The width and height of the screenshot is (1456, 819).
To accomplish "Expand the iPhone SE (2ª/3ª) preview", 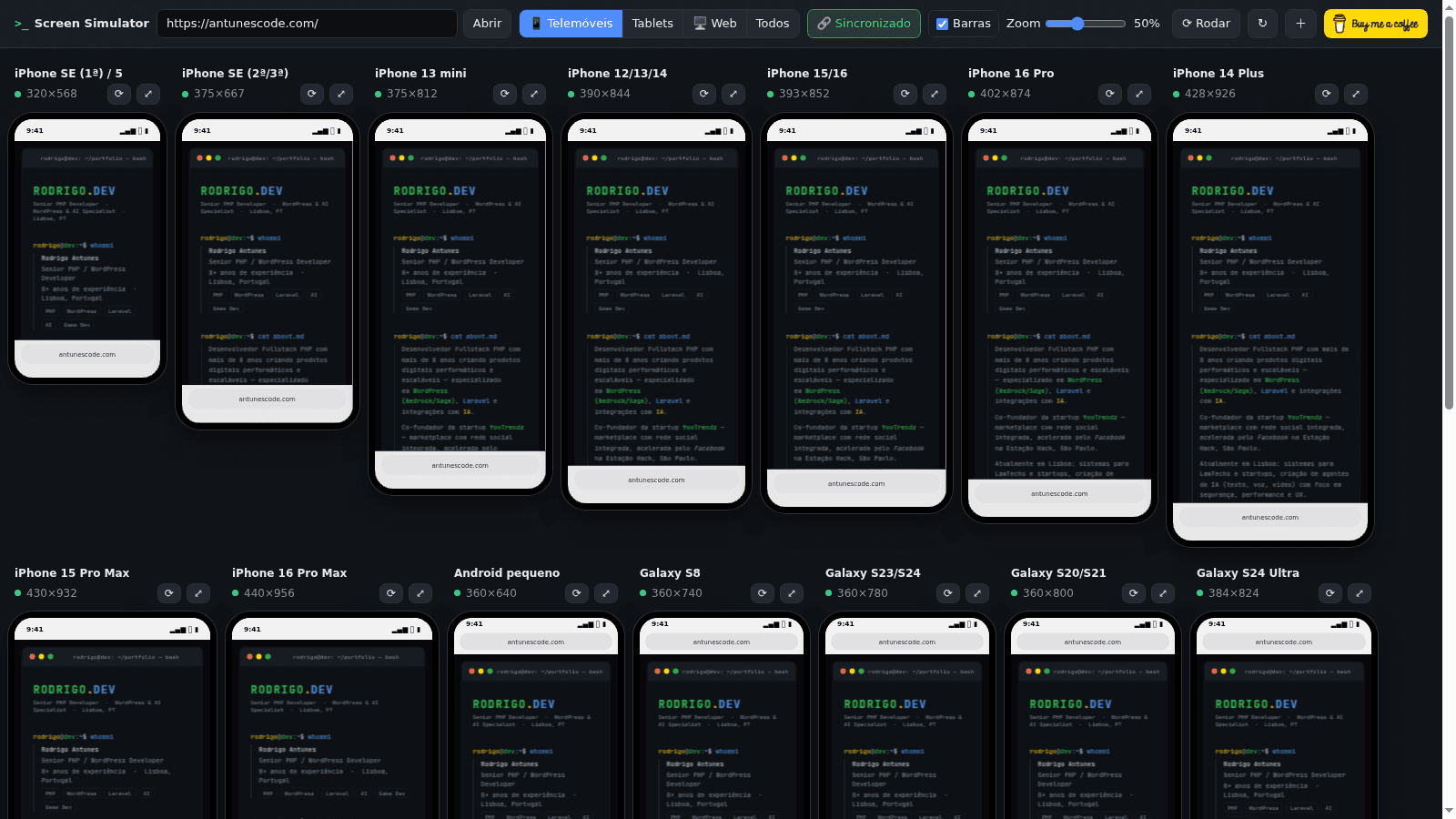I will tap(341, 94).
